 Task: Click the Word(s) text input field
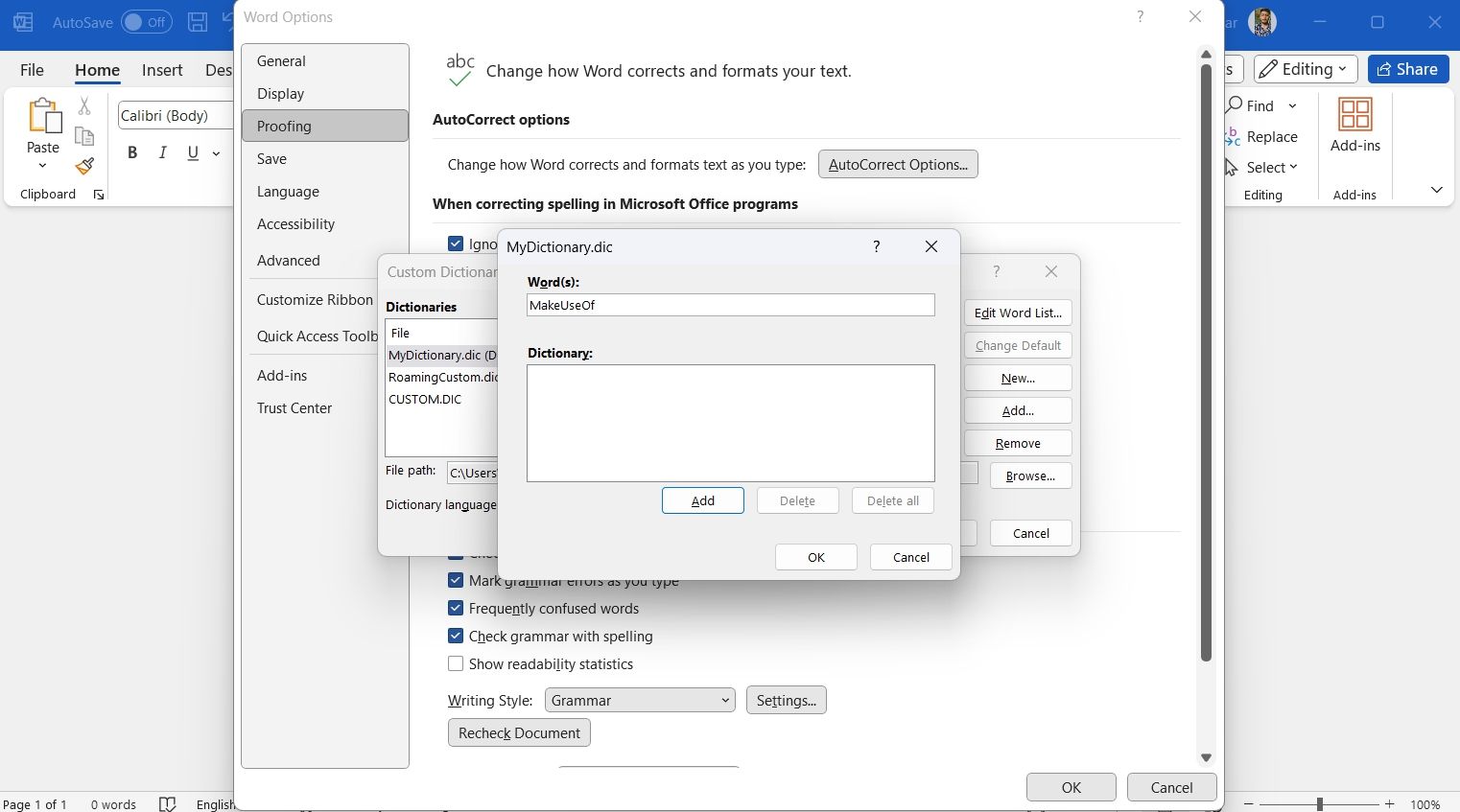coord(730,305)
